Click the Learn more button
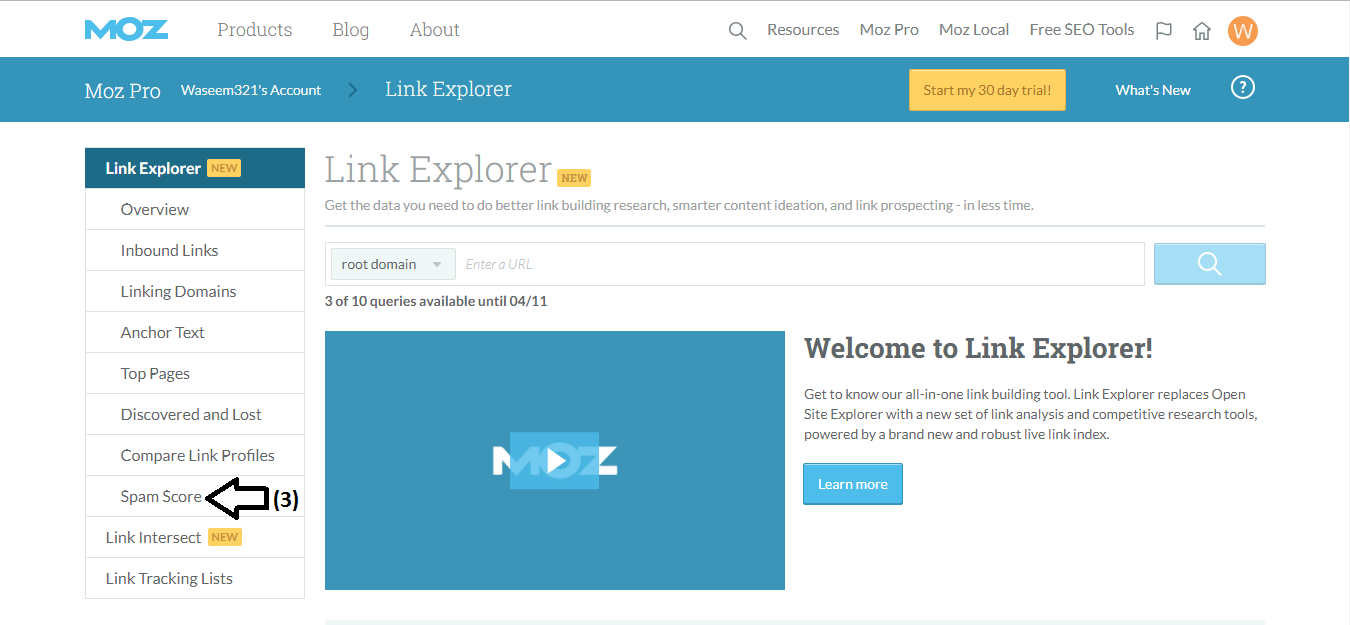The width and height of the screenshot is (1350, 625). (853, 484)
